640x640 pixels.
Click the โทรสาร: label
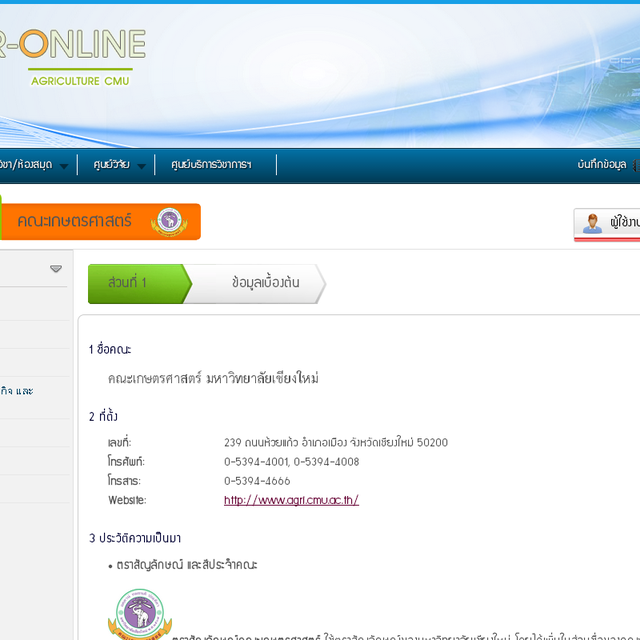124,481
